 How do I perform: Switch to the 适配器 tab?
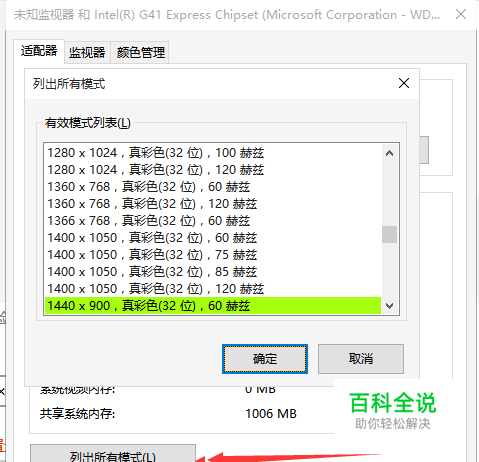tap(39, 51)
